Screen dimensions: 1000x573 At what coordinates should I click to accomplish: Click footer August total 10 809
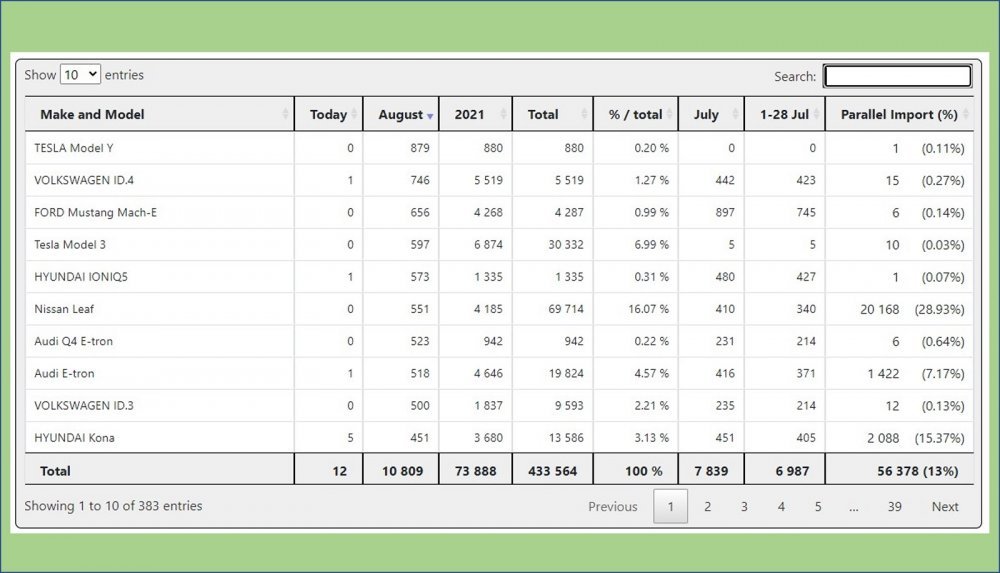click(x=402, y=471)
